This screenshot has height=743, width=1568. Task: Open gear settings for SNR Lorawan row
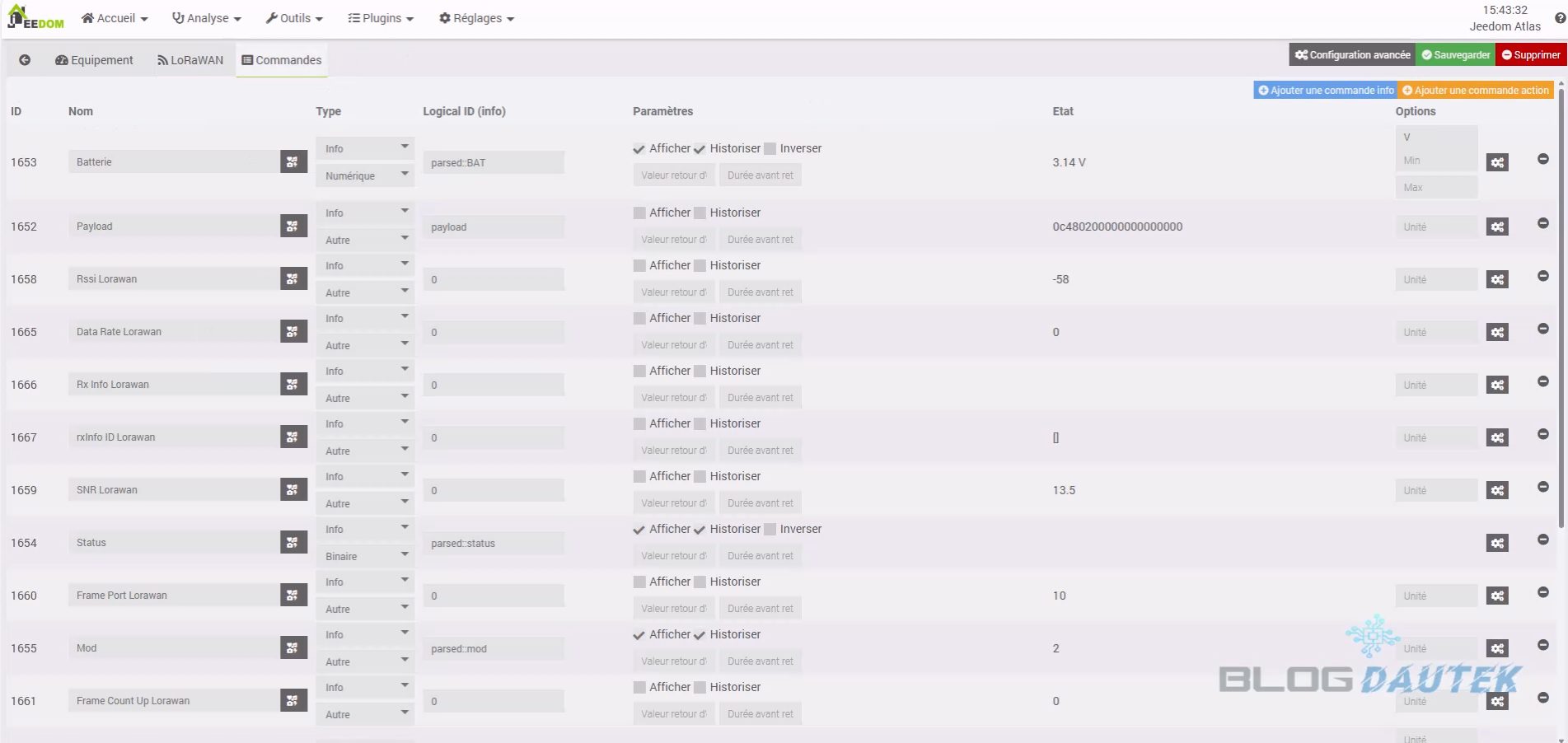(x=1497, y=490)
